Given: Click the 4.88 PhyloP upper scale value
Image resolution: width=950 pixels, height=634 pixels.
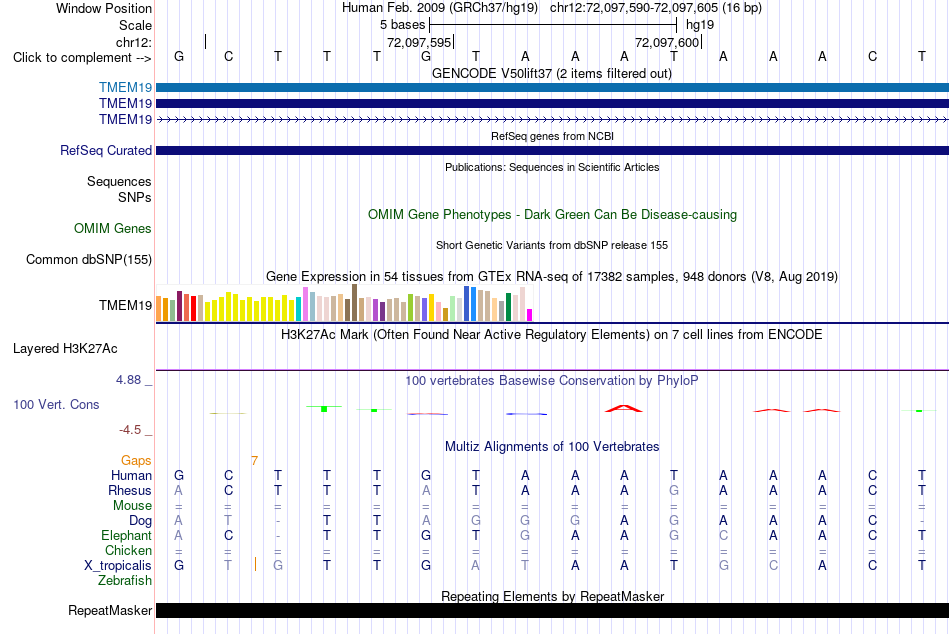Looking at the screenshot, I should coord(128,380).
